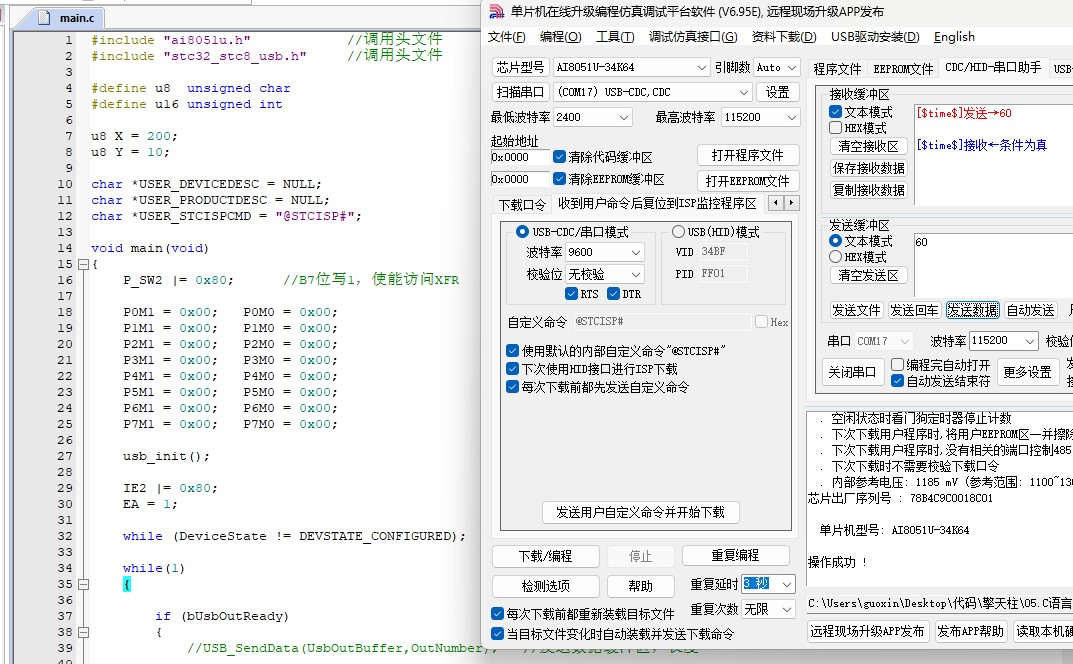This screenshot has width=1073, height=664.
Task: Click the left tab-scroll arrow beside 下载口令
Action: tap(775, 203)
